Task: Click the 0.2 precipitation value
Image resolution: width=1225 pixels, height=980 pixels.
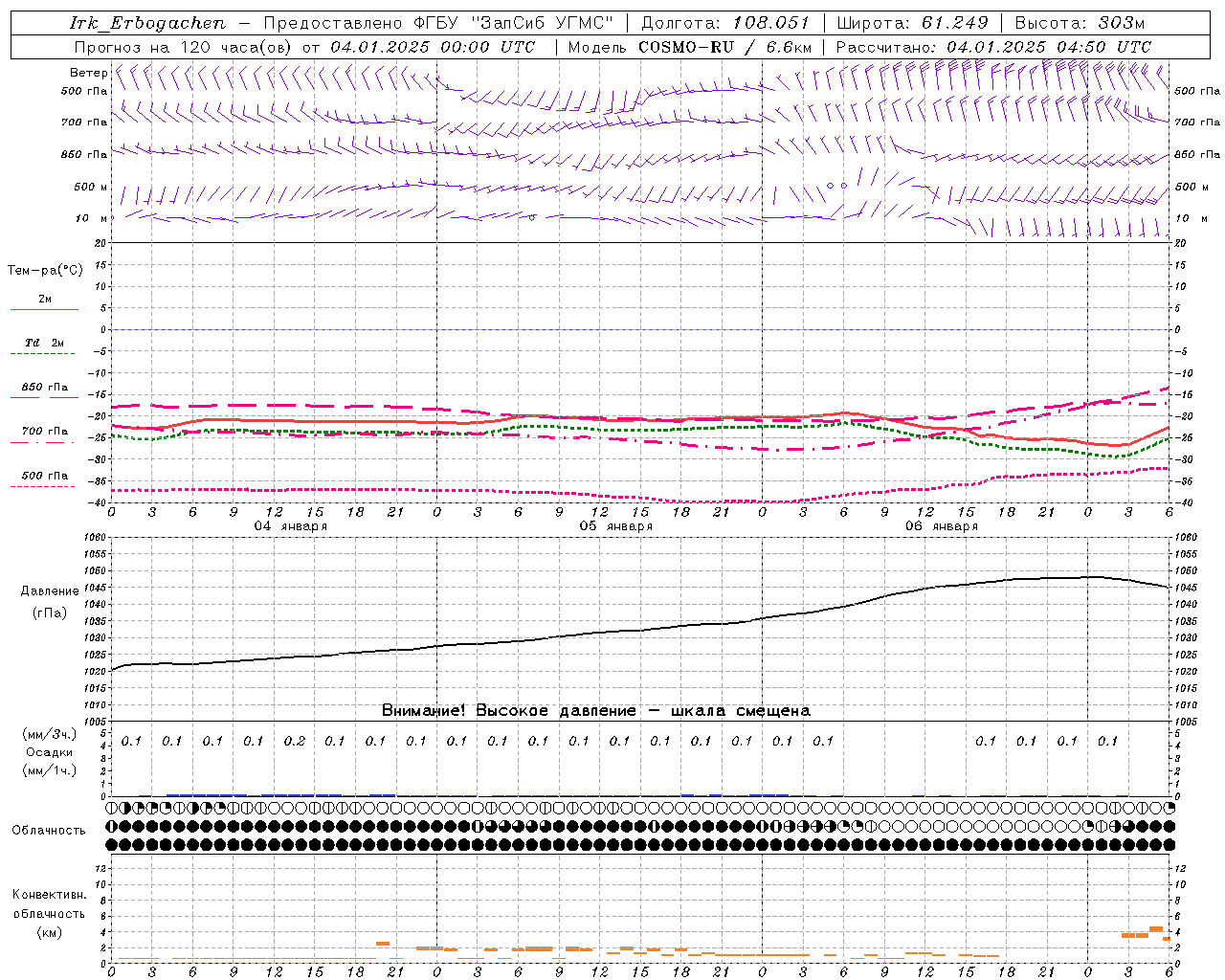Action: pos(295,741)
